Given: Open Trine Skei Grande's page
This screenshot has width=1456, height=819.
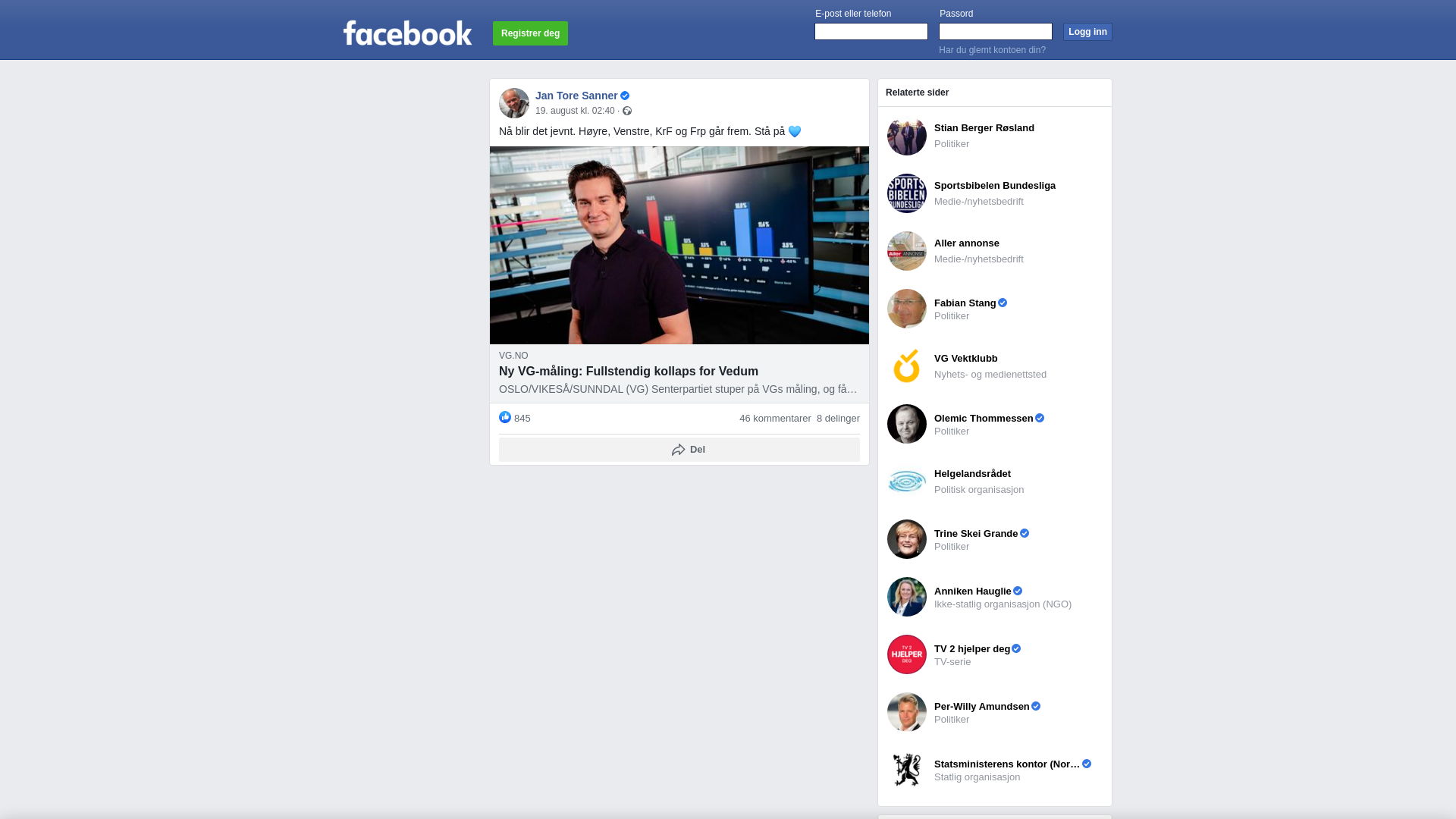Looking at the screenshot, I should [975, 533].
